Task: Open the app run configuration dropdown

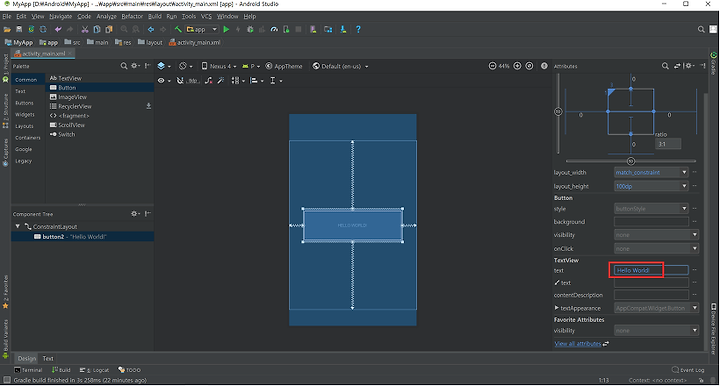Action: pos(202,29)
